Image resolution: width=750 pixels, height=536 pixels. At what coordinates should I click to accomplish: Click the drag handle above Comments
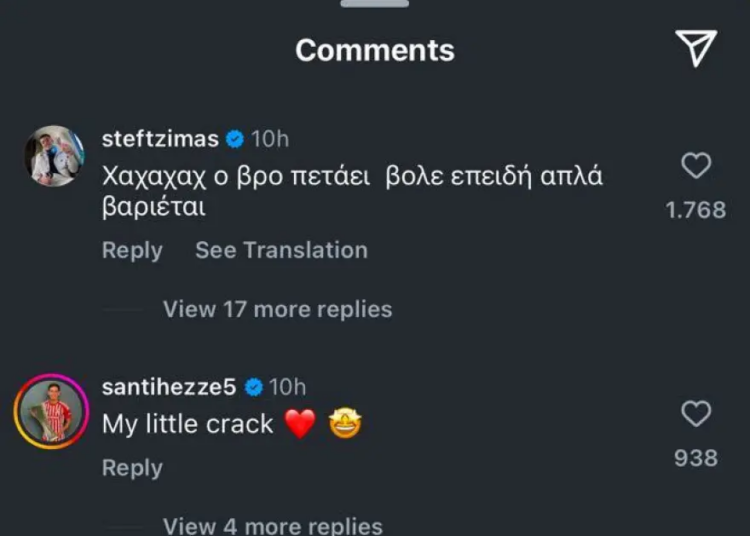(375, 4)
